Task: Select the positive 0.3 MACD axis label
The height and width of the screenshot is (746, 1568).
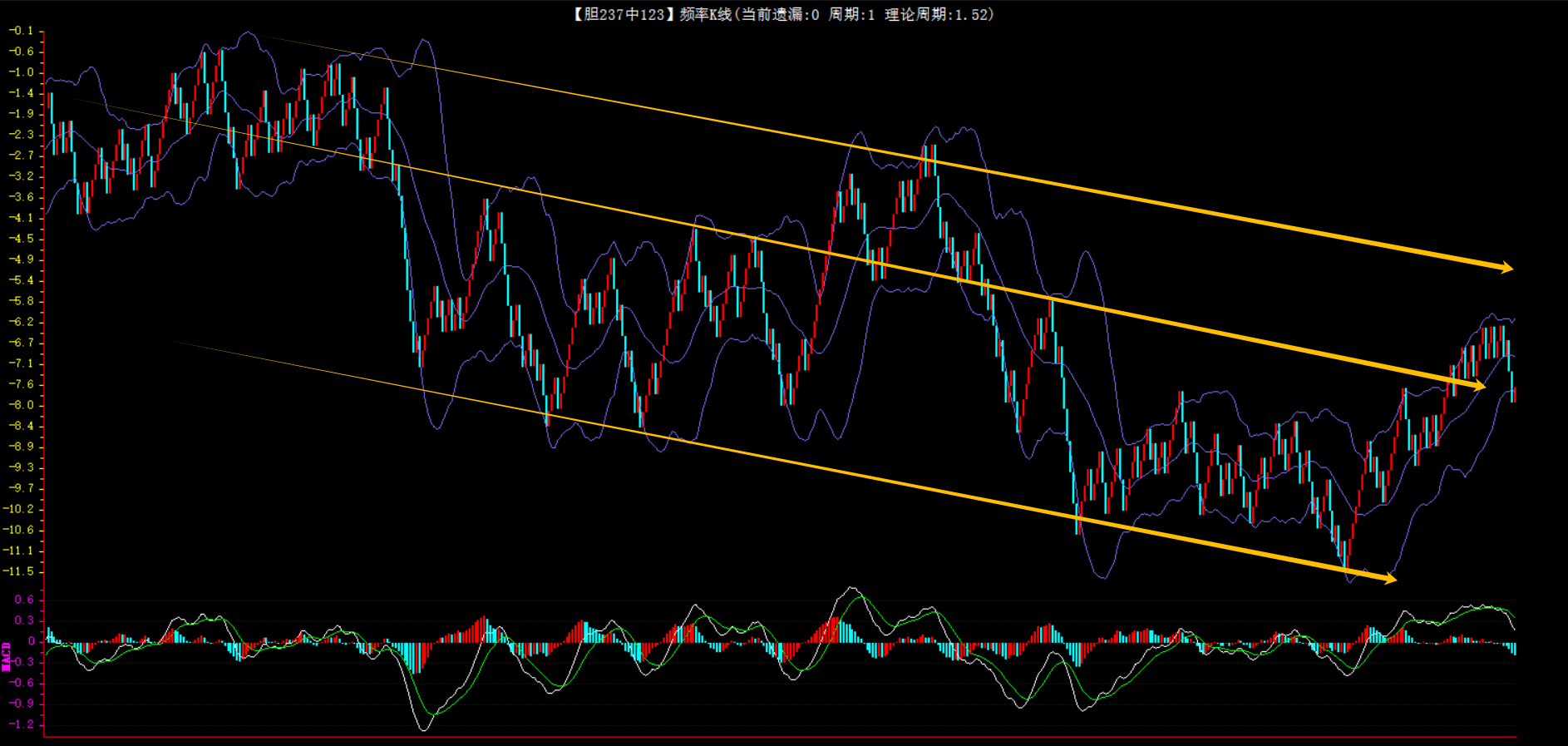Action: coord(24,620)
